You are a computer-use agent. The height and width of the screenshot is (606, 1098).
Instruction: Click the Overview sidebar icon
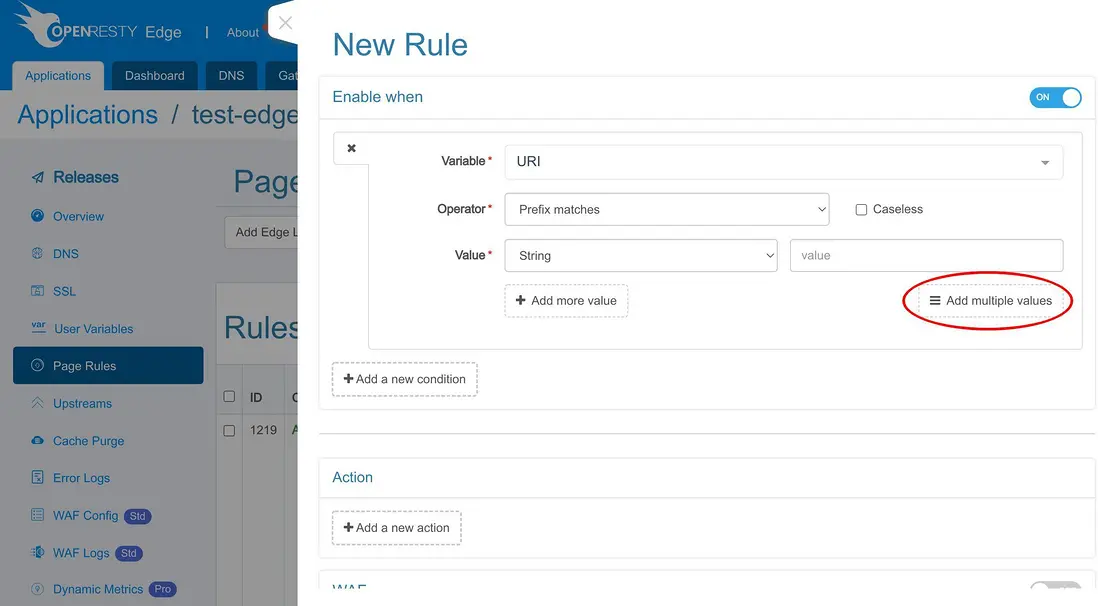coord(38,216)
